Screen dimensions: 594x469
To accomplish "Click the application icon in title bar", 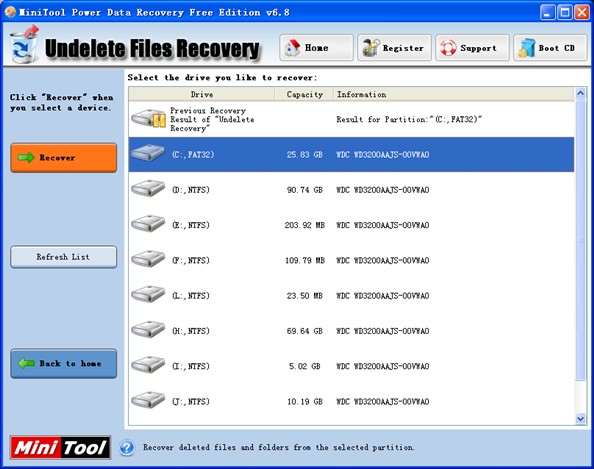I will [10, 12].
